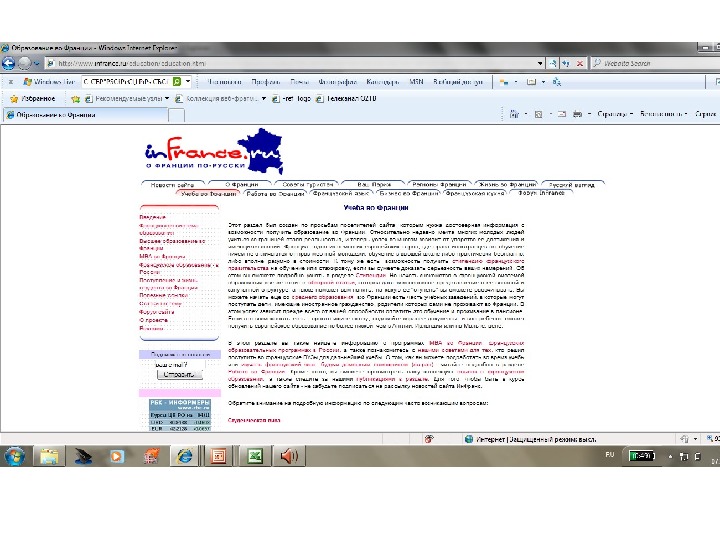The height and width of the screenshot is (540, 720).
Task: Click the Print icon in the command bar
Action: click(x=577, y=114)
